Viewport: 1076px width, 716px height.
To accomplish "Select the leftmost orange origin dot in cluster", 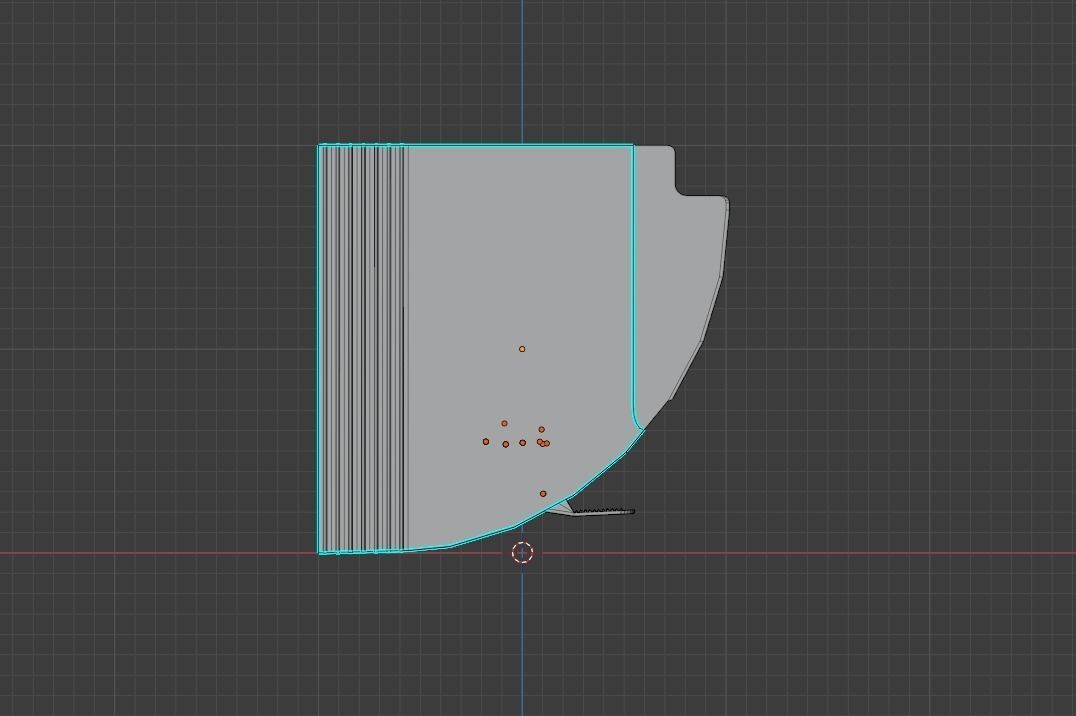I will (486, 441).
